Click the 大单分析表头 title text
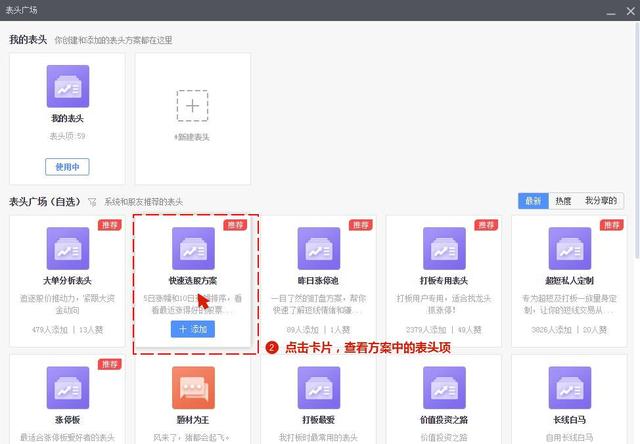The height and width of the screenshot is (444, 640). [67, 281]
